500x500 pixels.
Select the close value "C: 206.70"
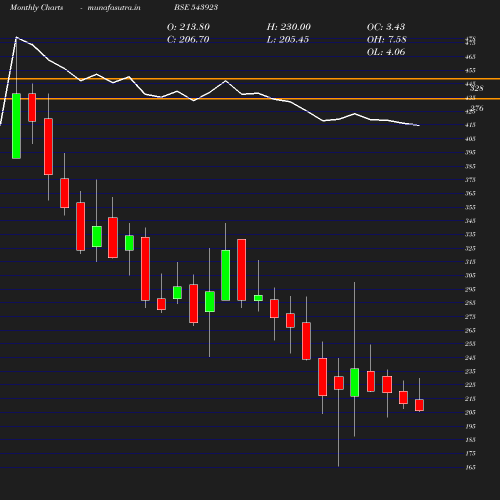click(x=188, y=39)
